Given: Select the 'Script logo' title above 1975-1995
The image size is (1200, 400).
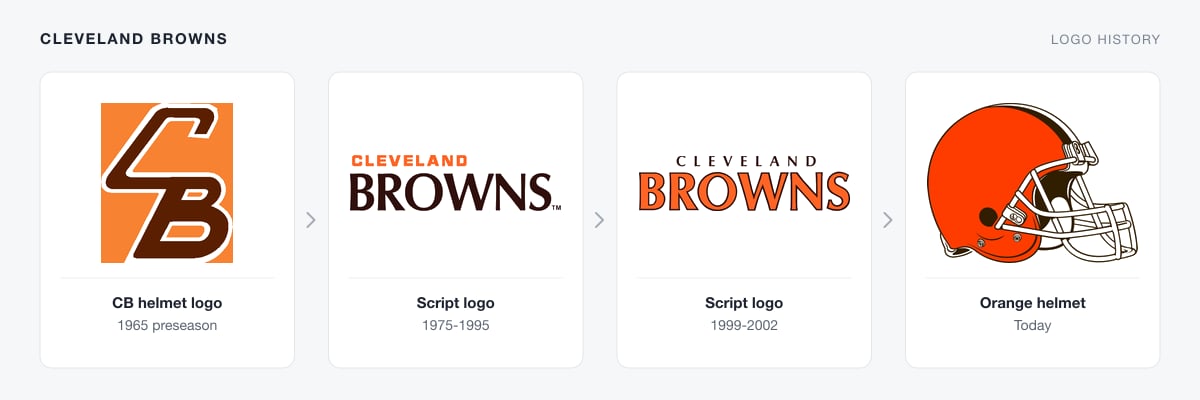Looking at the screenshot, I should pyautogui.click(x=455, y=303).
